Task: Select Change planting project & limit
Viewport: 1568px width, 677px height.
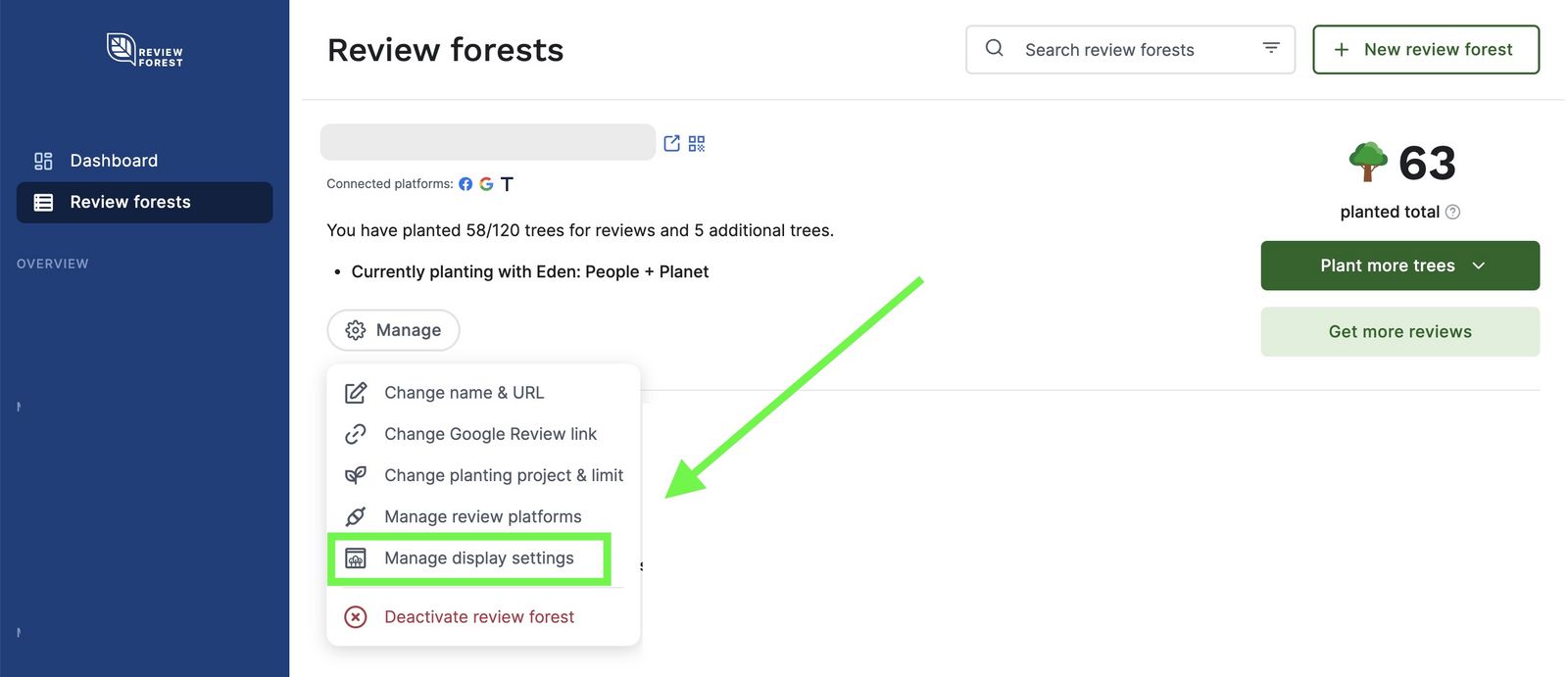Action: click(503, 475)
